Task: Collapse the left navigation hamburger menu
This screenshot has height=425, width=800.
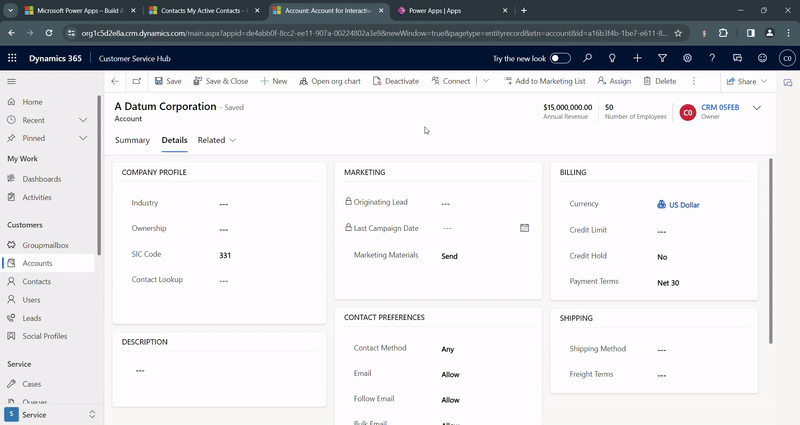Action: [12, 81]
